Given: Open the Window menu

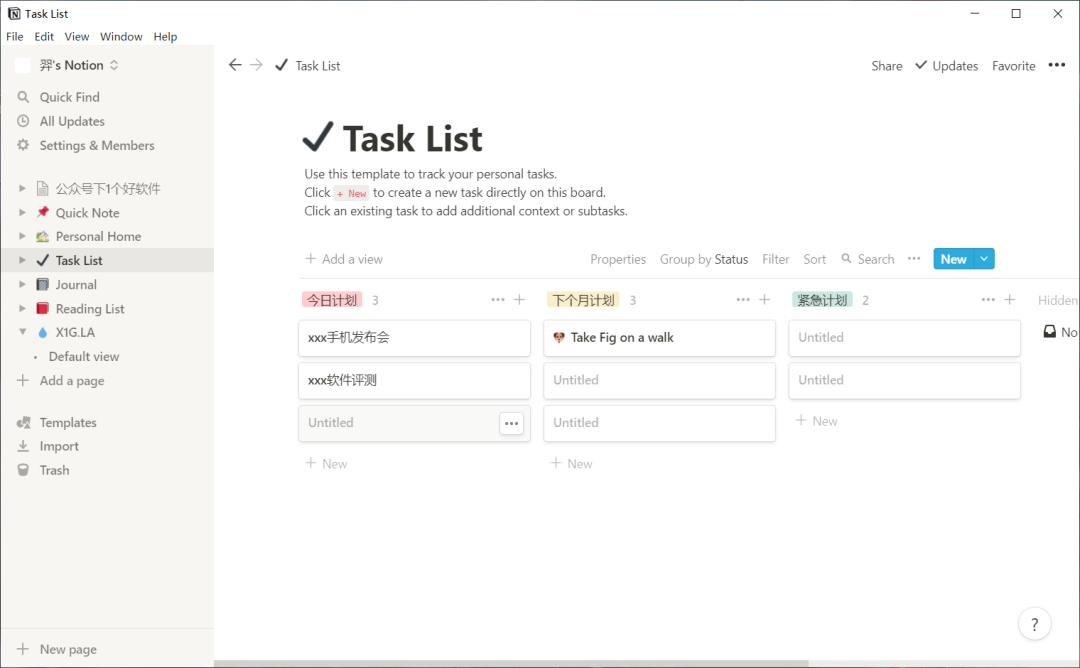Looking at the screenshot, I should coord(121,36).
